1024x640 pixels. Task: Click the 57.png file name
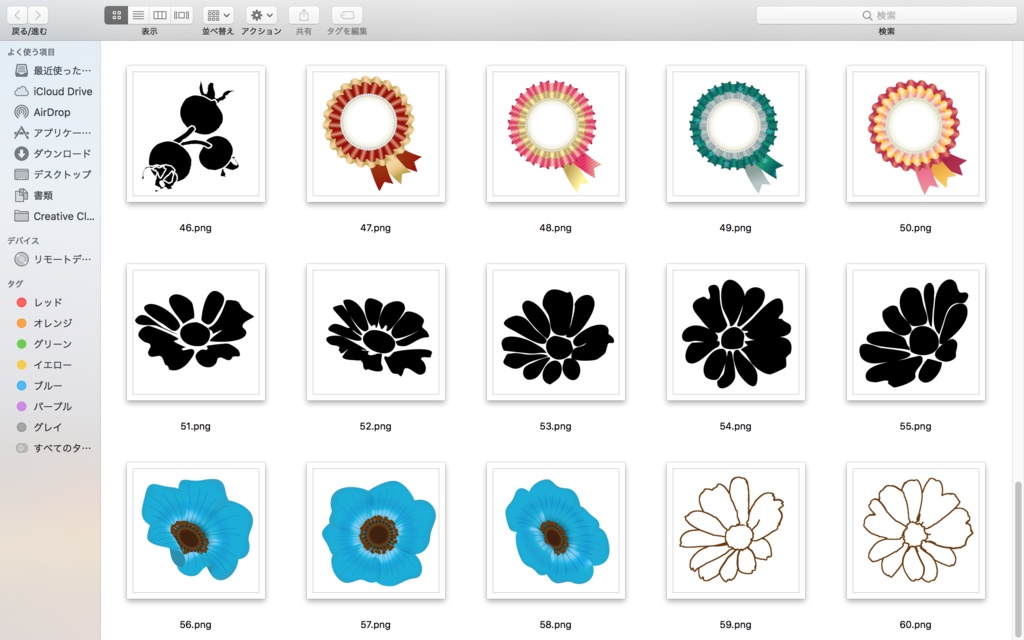(x=376, y=625)
